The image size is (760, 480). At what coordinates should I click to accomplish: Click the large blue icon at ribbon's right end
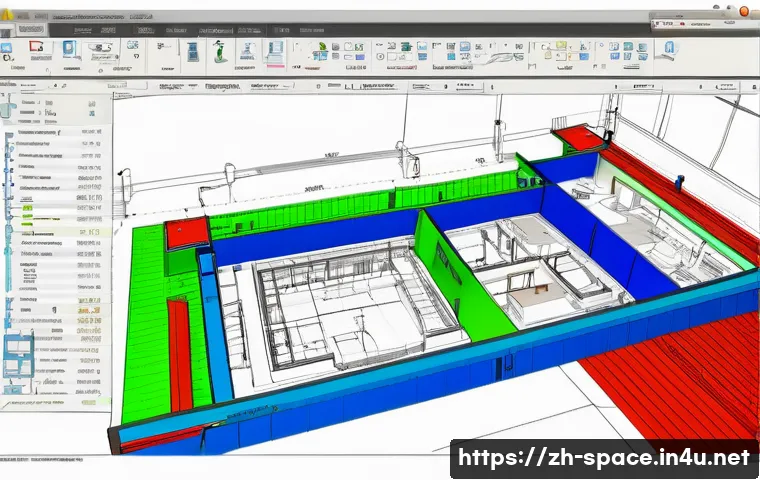(669, 48)
